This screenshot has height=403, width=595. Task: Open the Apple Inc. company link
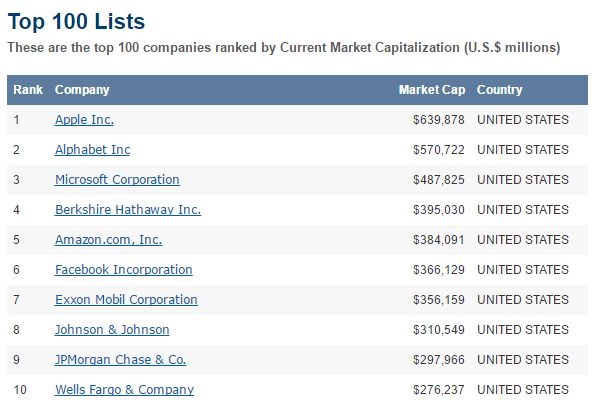point(84,120)
